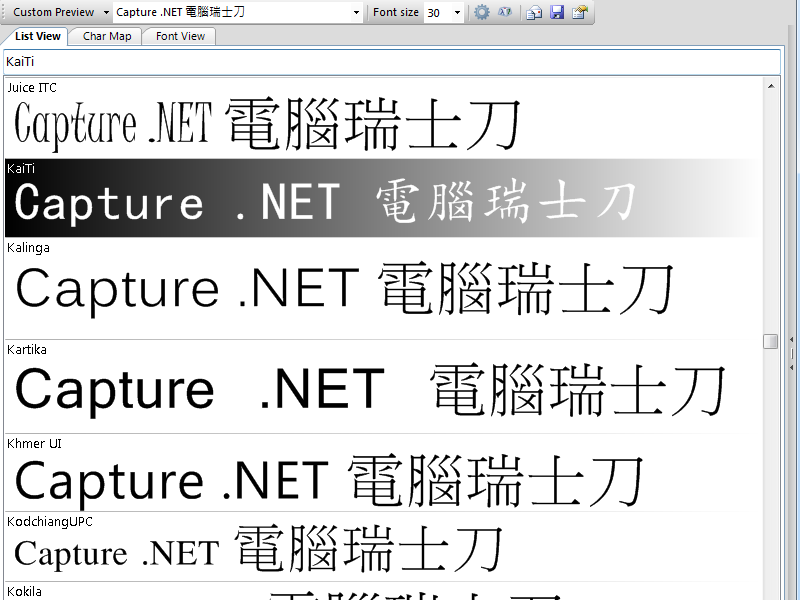
Task: Click the KaiTi font name field
Action: [391, 62]
